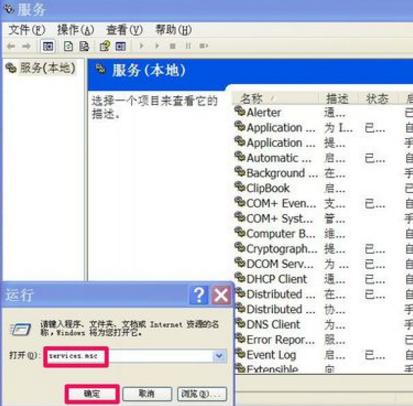This screenshot has width=413, height=406.
Task: Click the Forward arrow toolbar icon
Action: point(26,46)
